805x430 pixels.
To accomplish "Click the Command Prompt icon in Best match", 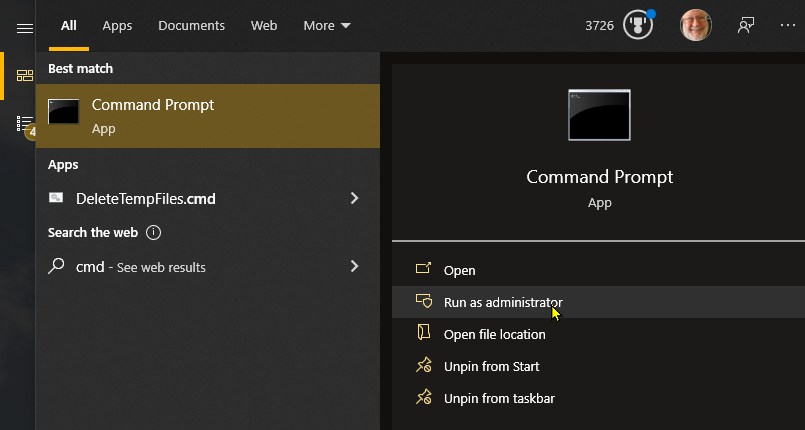I will [64, 112].
